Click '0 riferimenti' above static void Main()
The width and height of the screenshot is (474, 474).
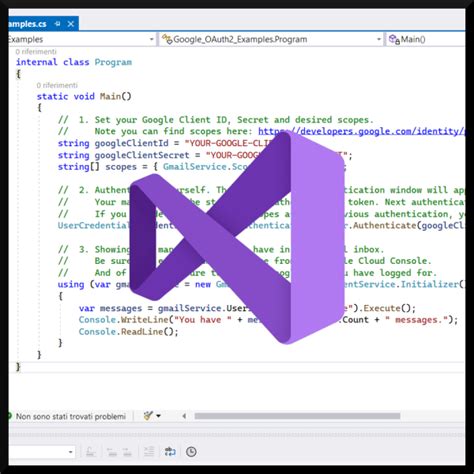pyautogui.click(x=57, y=85)
